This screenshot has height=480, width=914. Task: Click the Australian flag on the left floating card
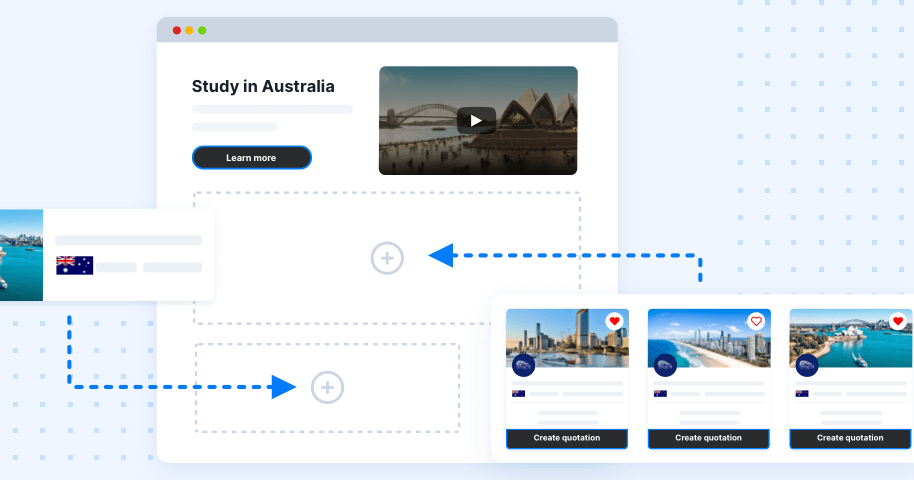click(x=75, y=265)
